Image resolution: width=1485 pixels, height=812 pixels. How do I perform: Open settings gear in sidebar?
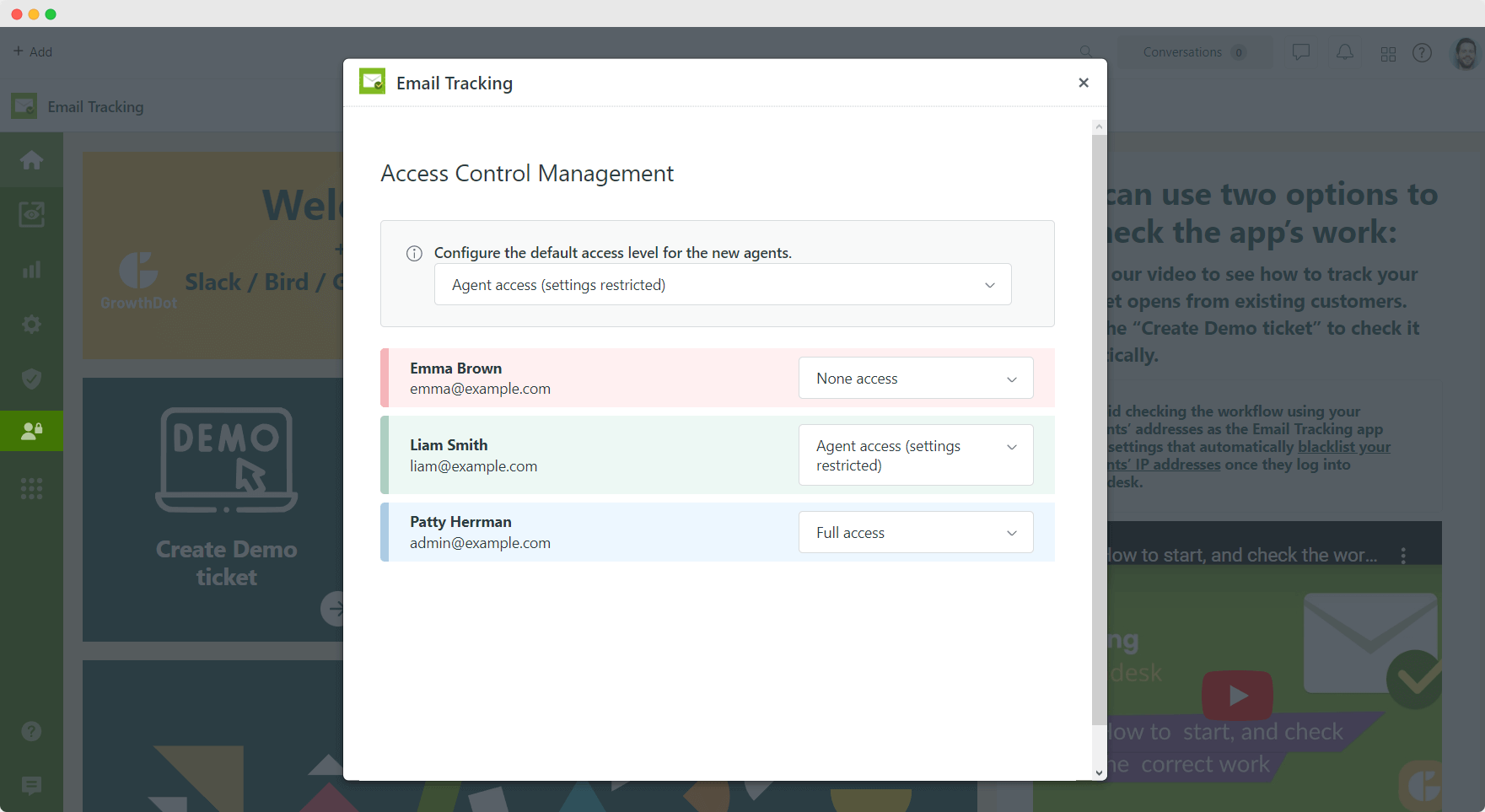pyautogui.click(x=31, y=325)
